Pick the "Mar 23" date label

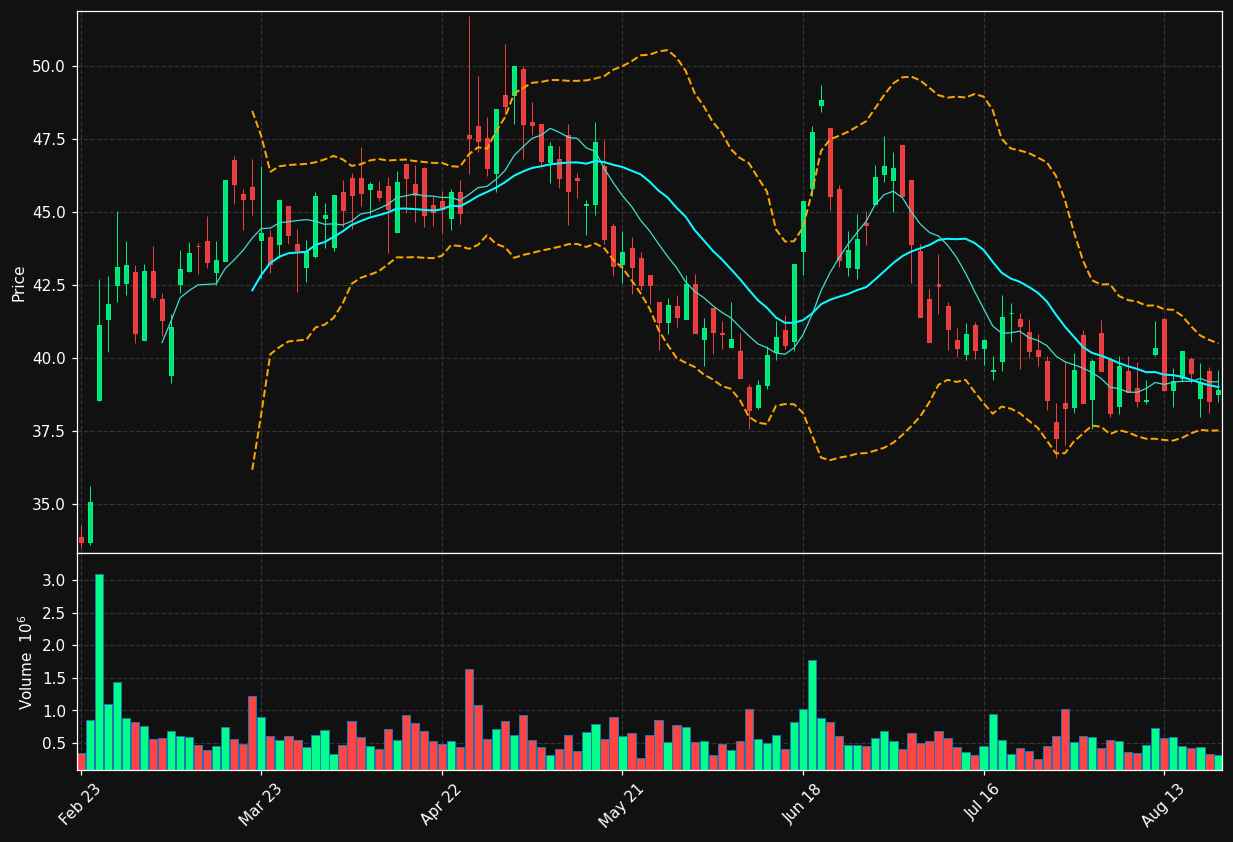pos(258,805)
